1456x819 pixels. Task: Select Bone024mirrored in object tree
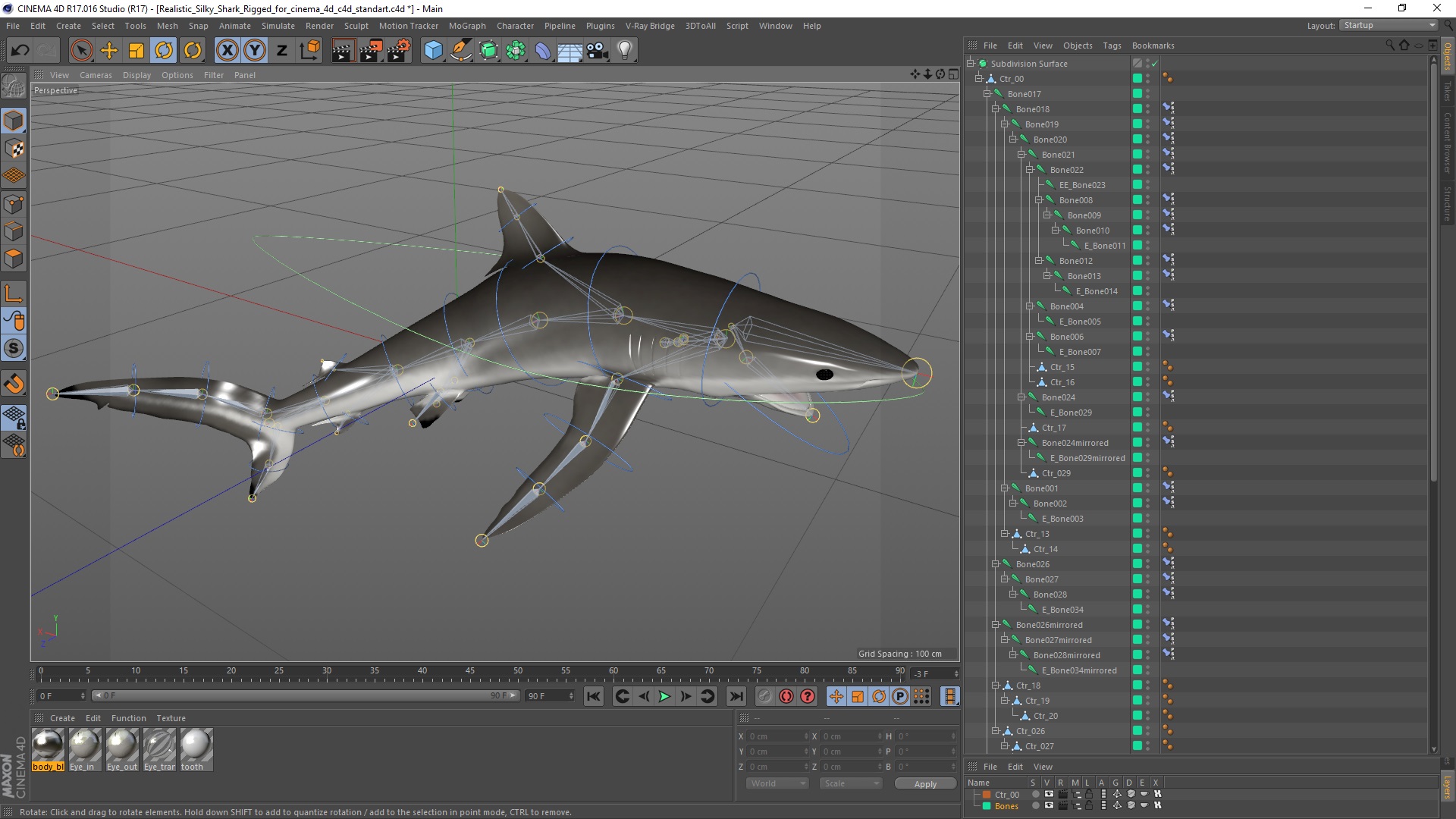click(x=1075, y=443)
